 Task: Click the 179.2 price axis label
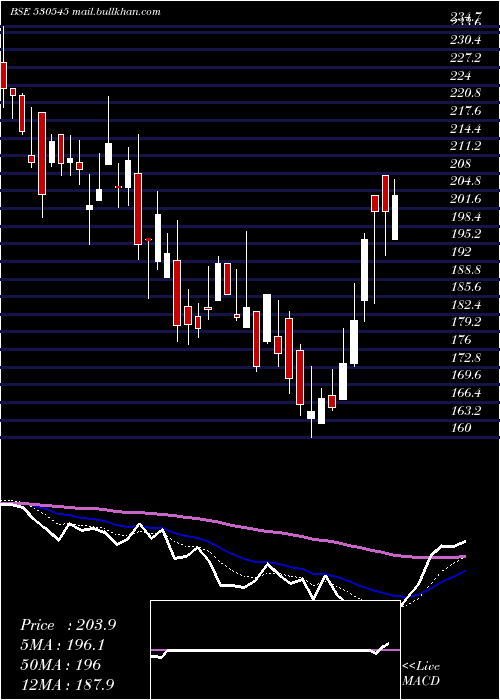[x=465, y=322]
